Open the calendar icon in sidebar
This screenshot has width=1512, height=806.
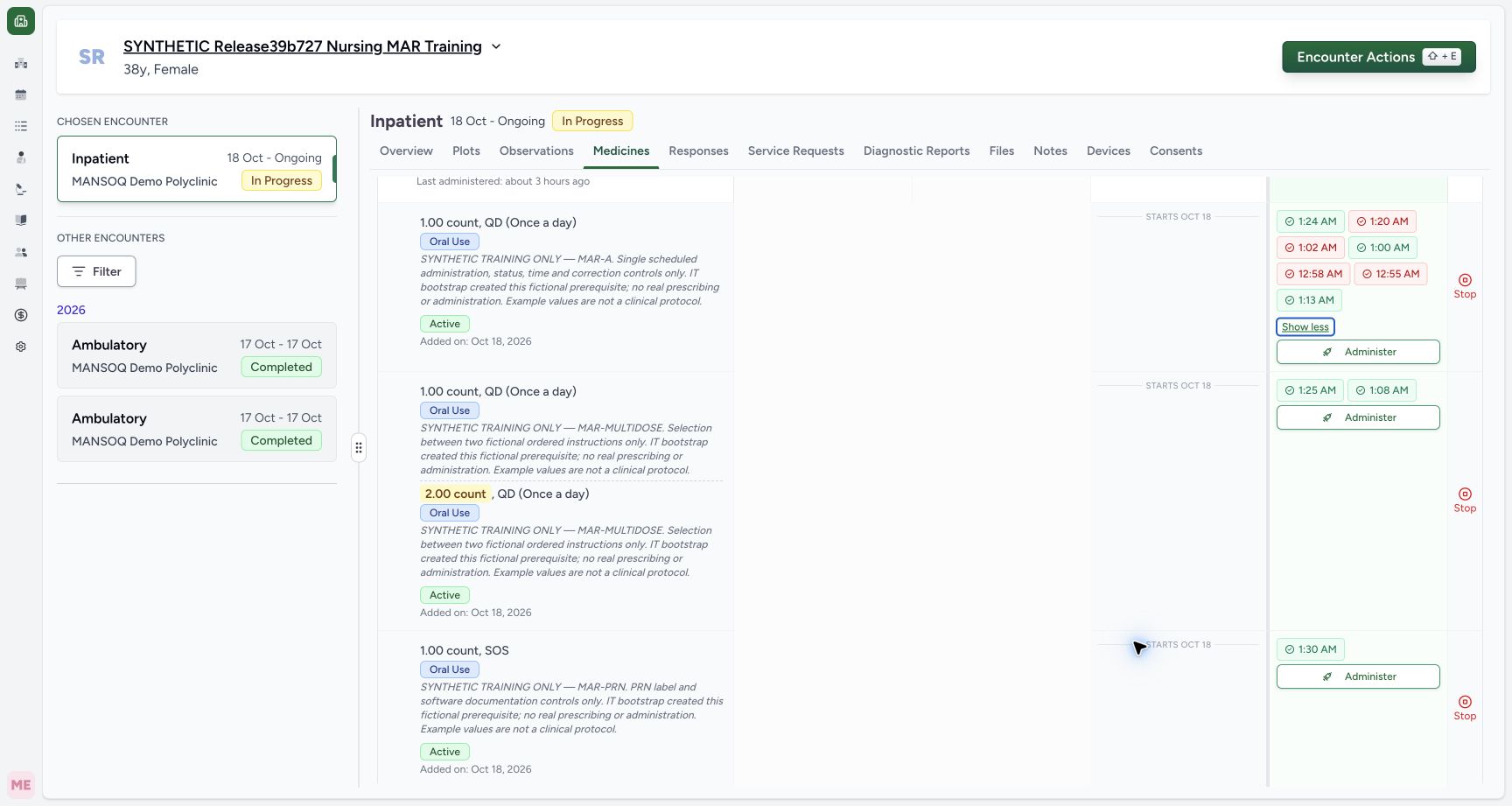click(x=21, y=95)
